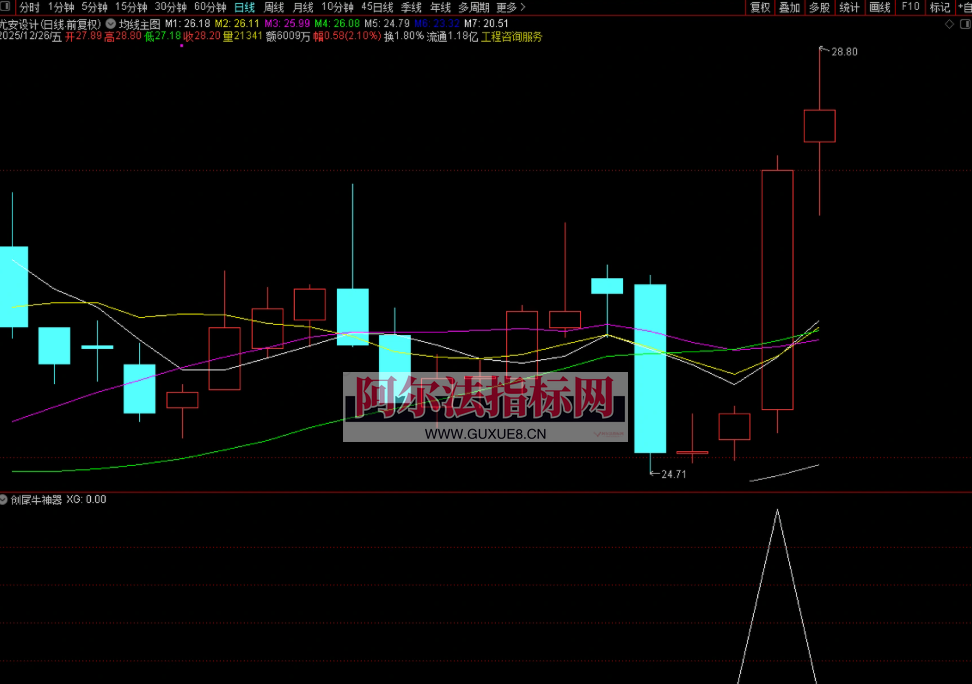Select the 周线 weekly period tab
972x684 pixels.
point(274,7)
